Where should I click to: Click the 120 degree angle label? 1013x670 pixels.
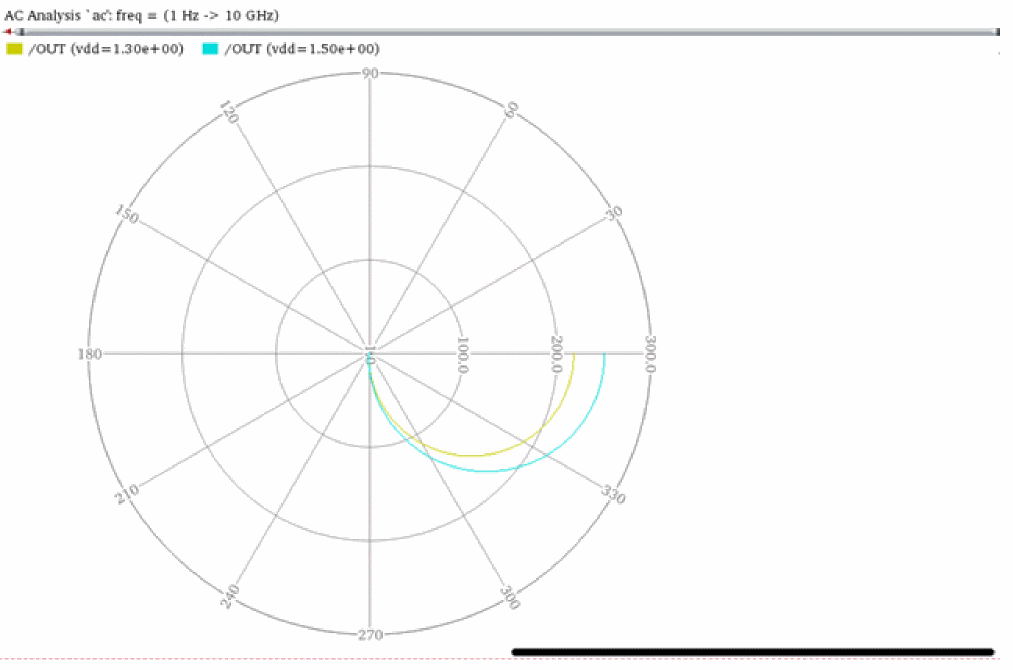coord(229,112)
